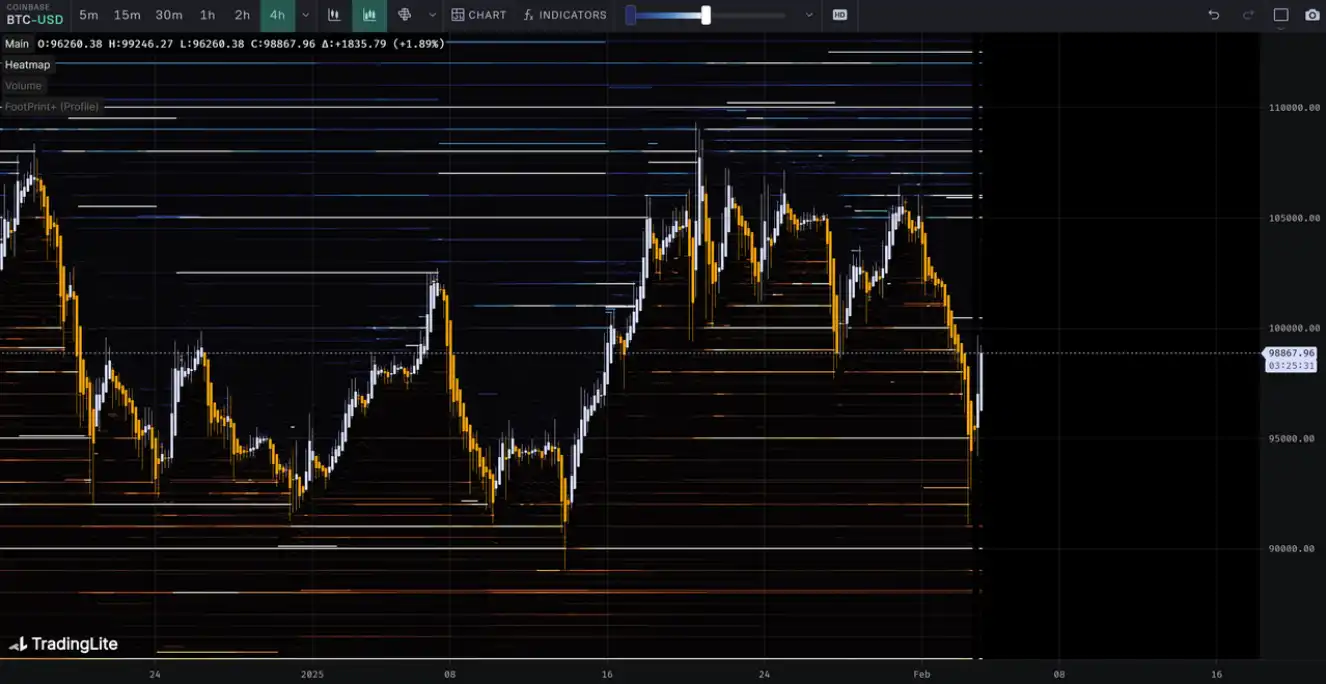Enable the Volume layer label

(23, 86)
